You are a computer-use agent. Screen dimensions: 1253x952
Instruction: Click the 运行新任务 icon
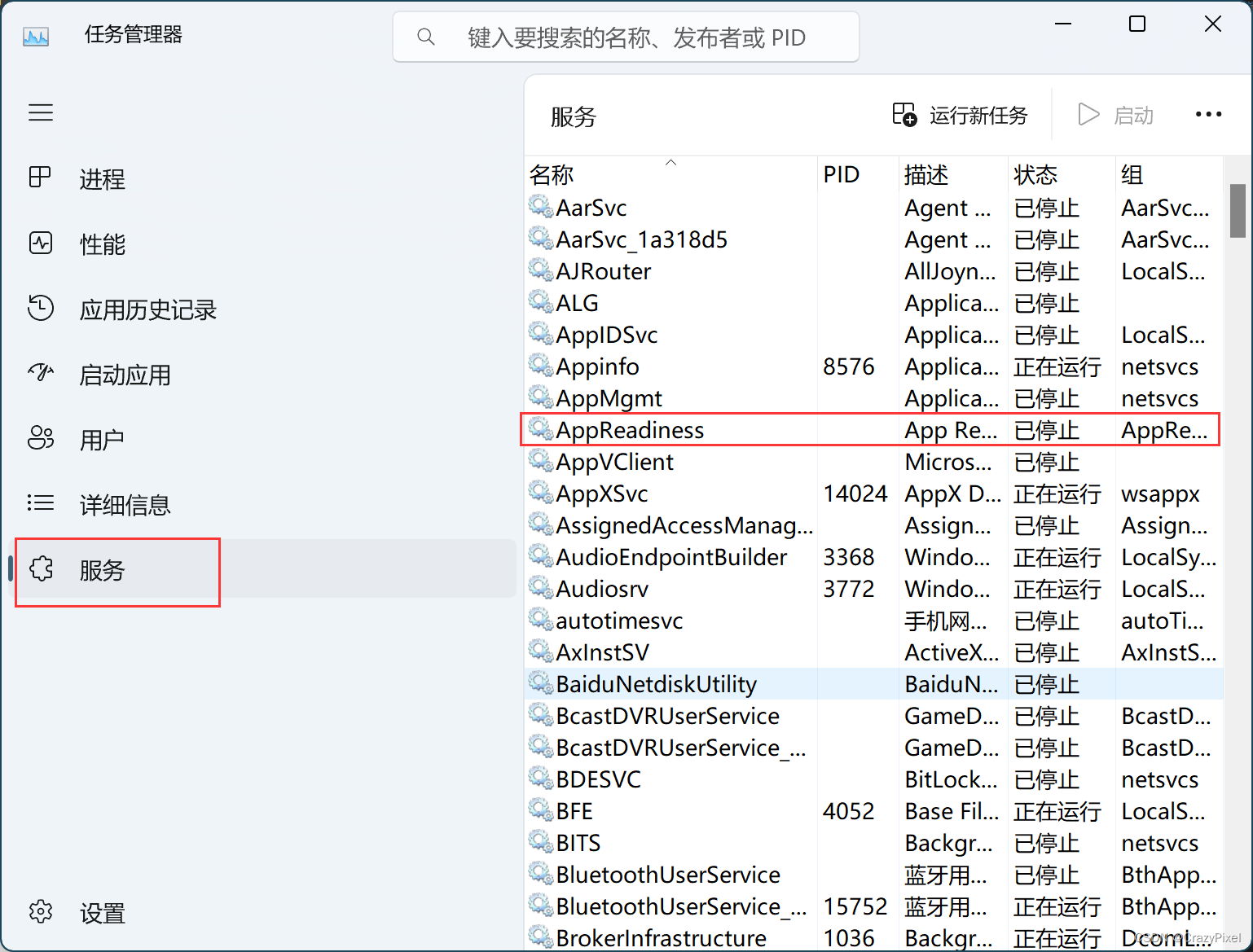point(904,115)
